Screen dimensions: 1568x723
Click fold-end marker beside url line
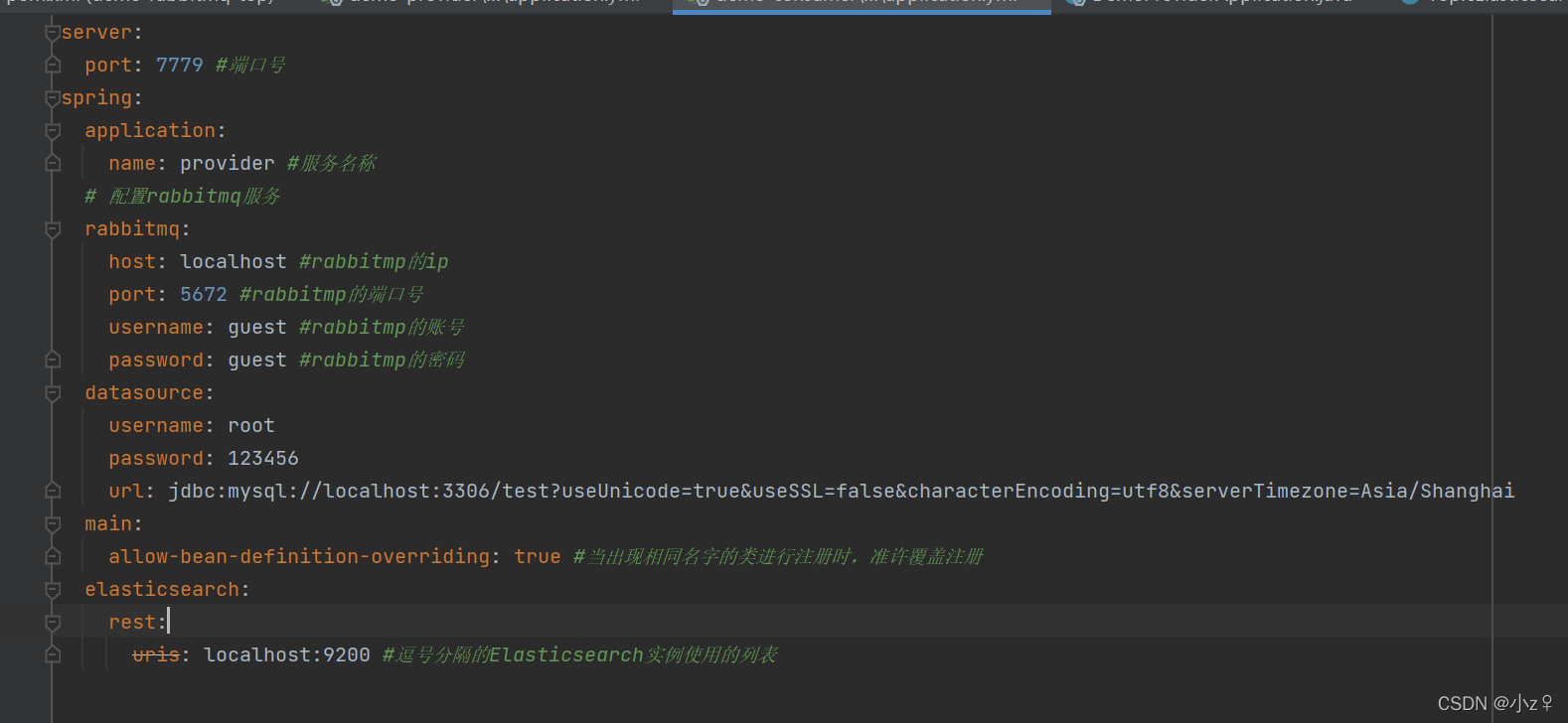(x=53, y=492)
